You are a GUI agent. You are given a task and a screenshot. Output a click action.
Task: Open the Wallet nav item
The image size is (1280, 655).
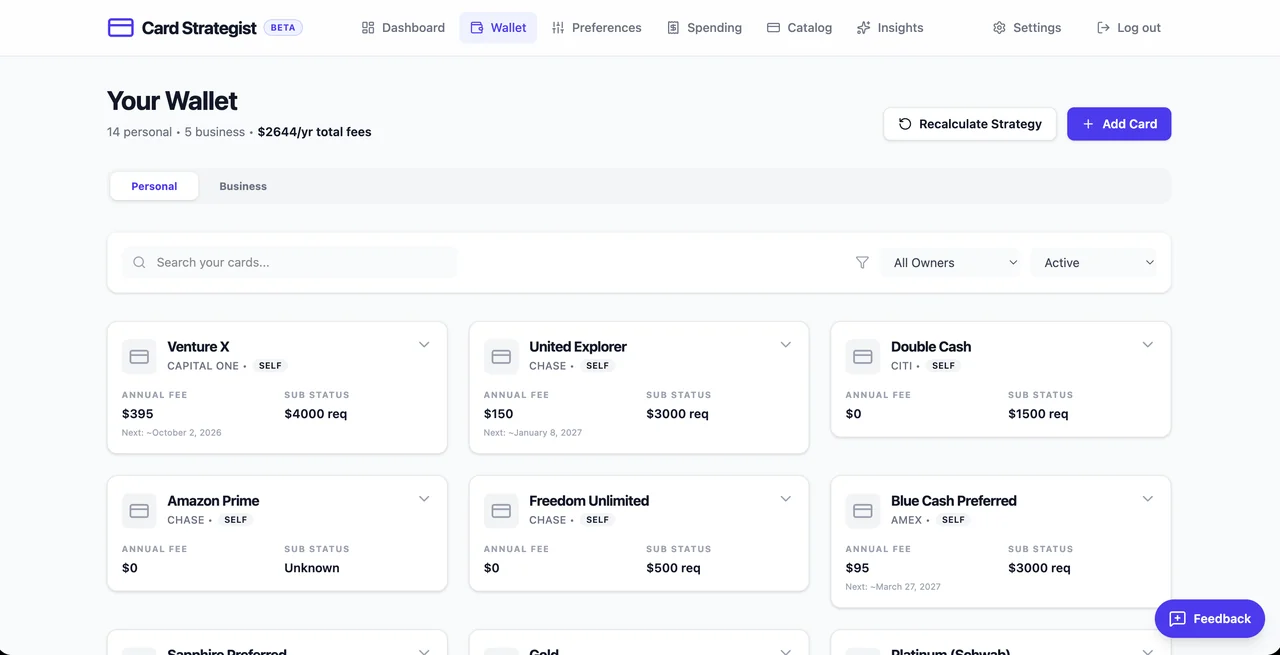[498, 28]
